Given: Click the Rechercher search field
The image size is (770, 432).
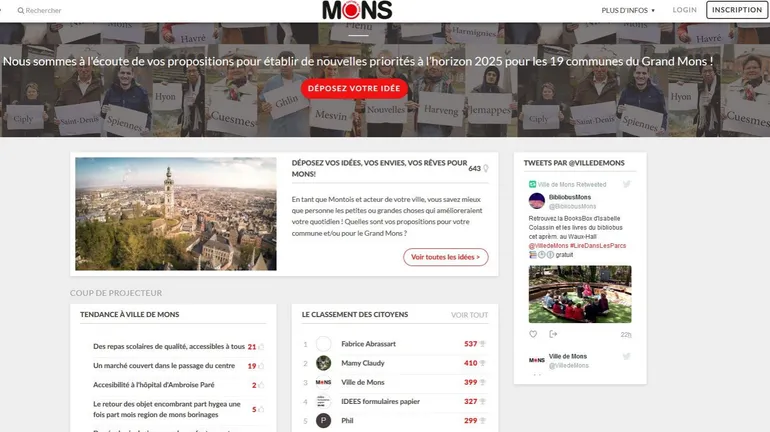Looking at the screenshot, I should pyautogui.click(x=43, y=10).
